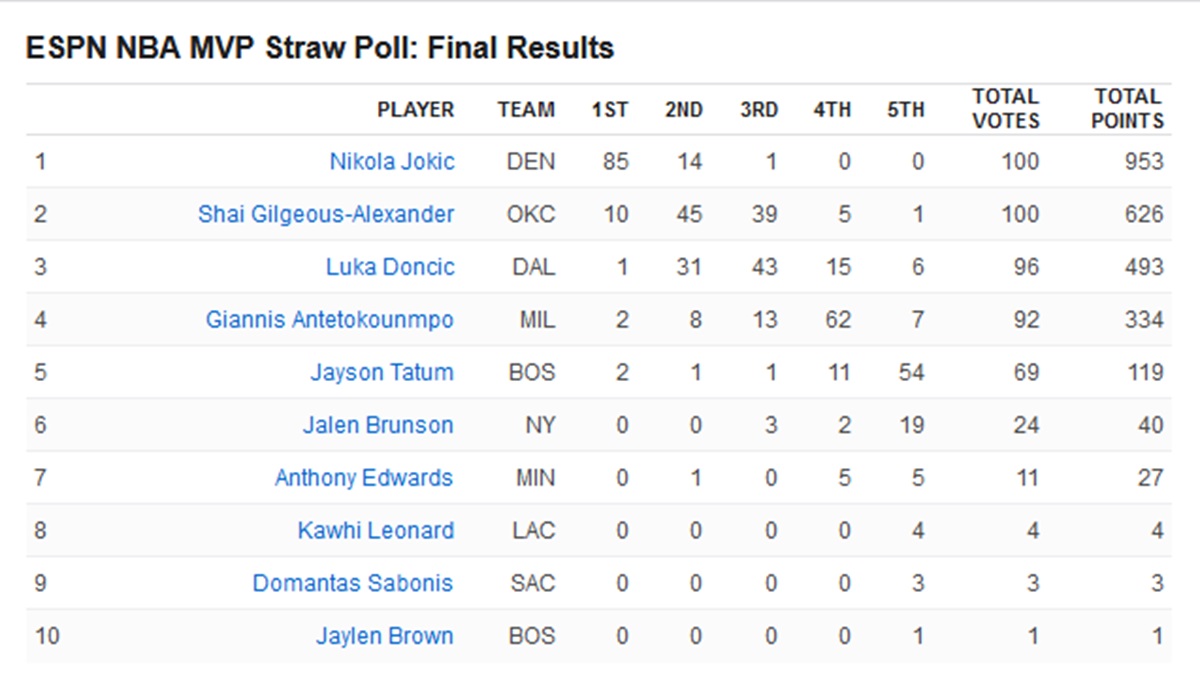Open the Nikola Jokic player link
Viewport: 1200px width, 691px height.
[x=391, y=162]
